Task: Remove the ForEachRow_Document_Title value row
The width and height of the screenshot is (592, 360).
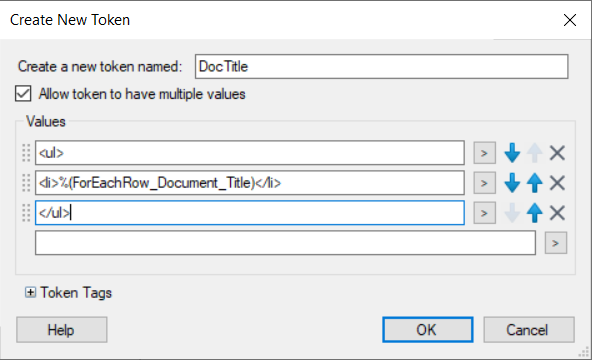Action: (x=557, y=183)
